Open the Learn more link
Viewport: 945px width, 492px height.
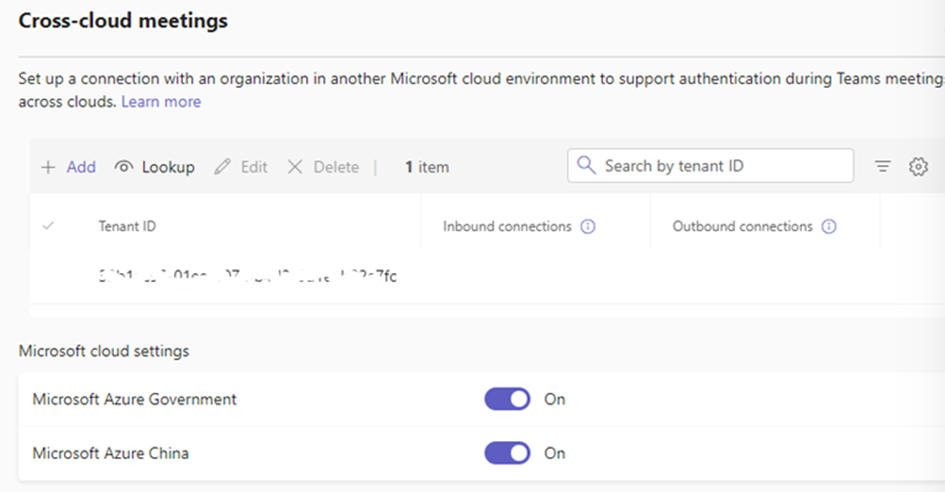click(161, 102)
